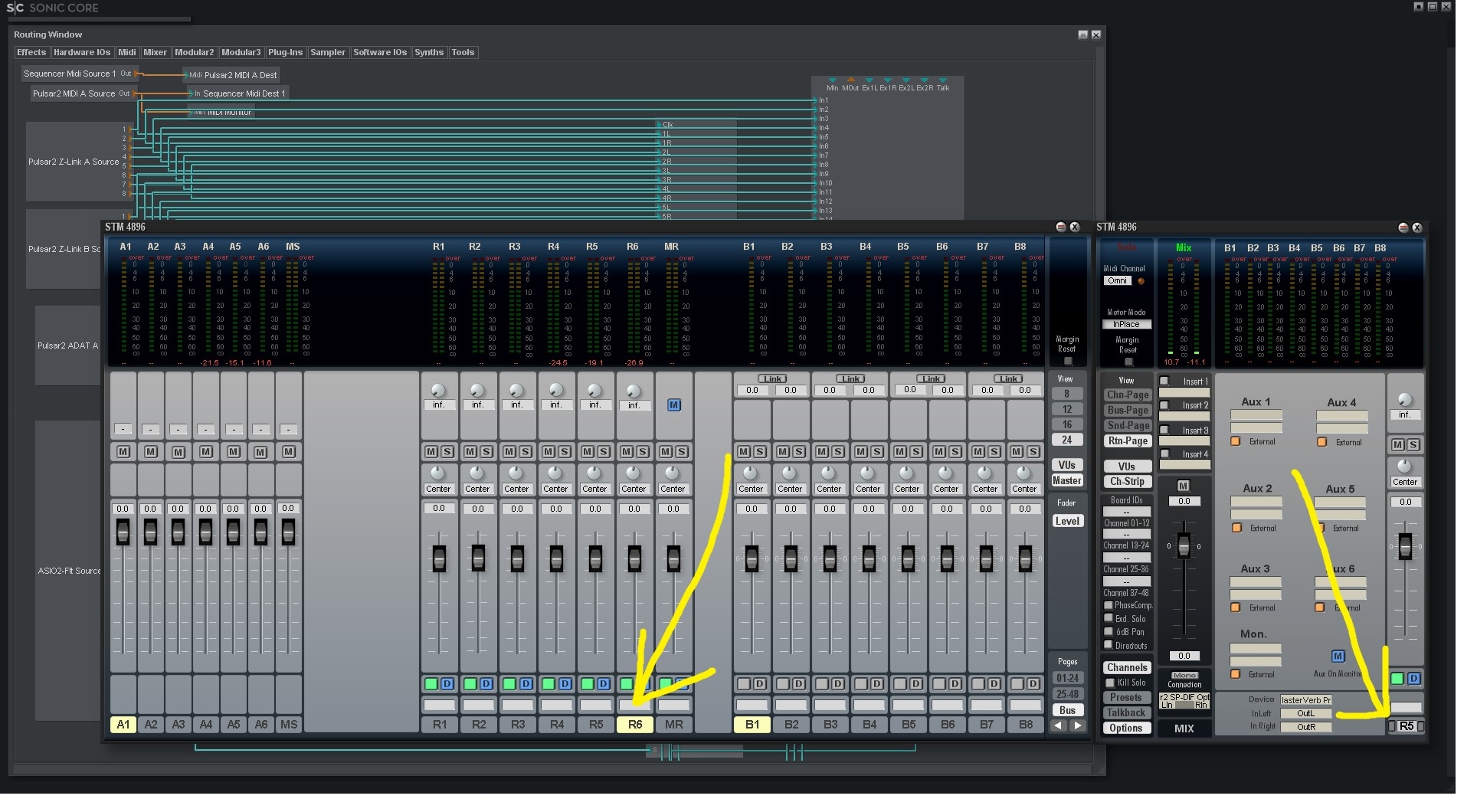This screenshot has width=1477, height=812.
Task: Open the Device field dropdown
Action: 1306,700
